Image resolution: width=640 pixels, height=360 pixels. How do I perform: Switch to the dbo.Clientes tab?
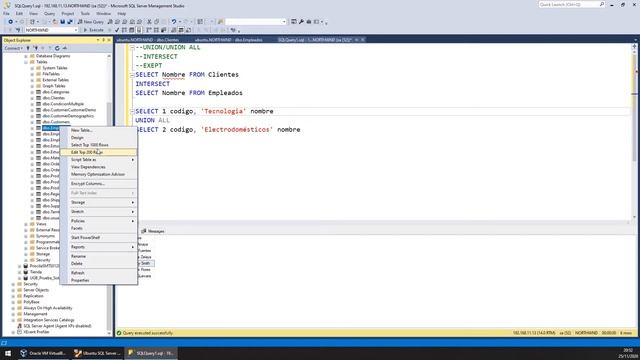148,40
